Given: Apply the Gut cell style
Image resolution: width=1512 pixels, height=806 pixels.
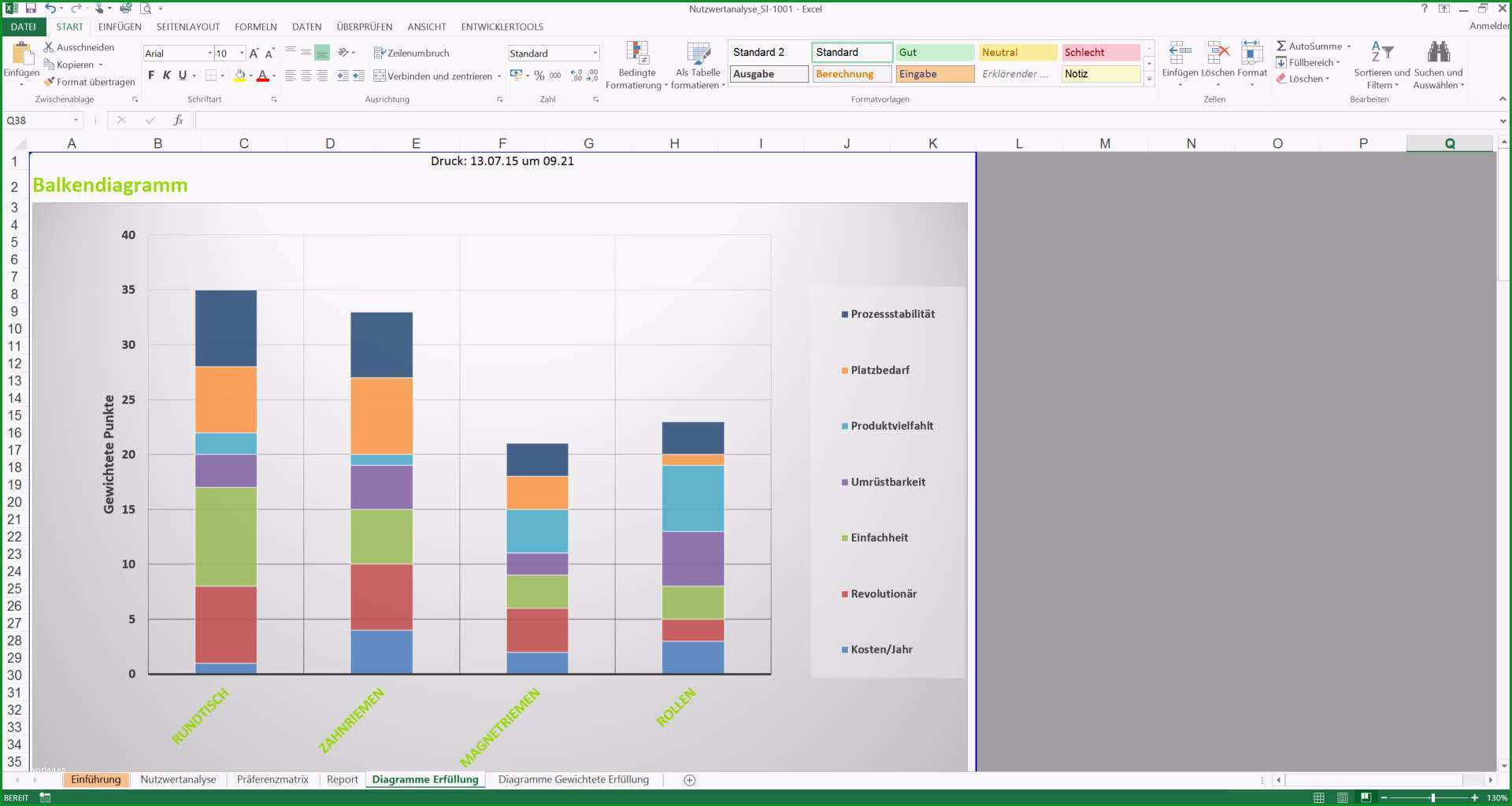Looking at the screenshot, I should (935, 52).
